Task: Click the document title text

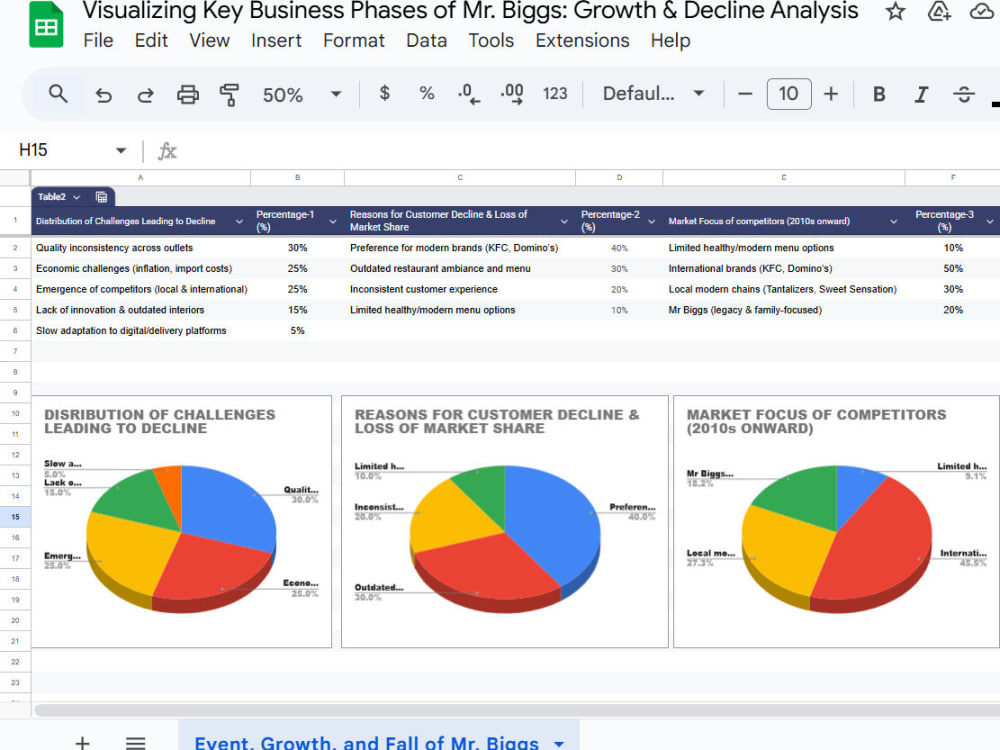Action: tap(470, 11)
